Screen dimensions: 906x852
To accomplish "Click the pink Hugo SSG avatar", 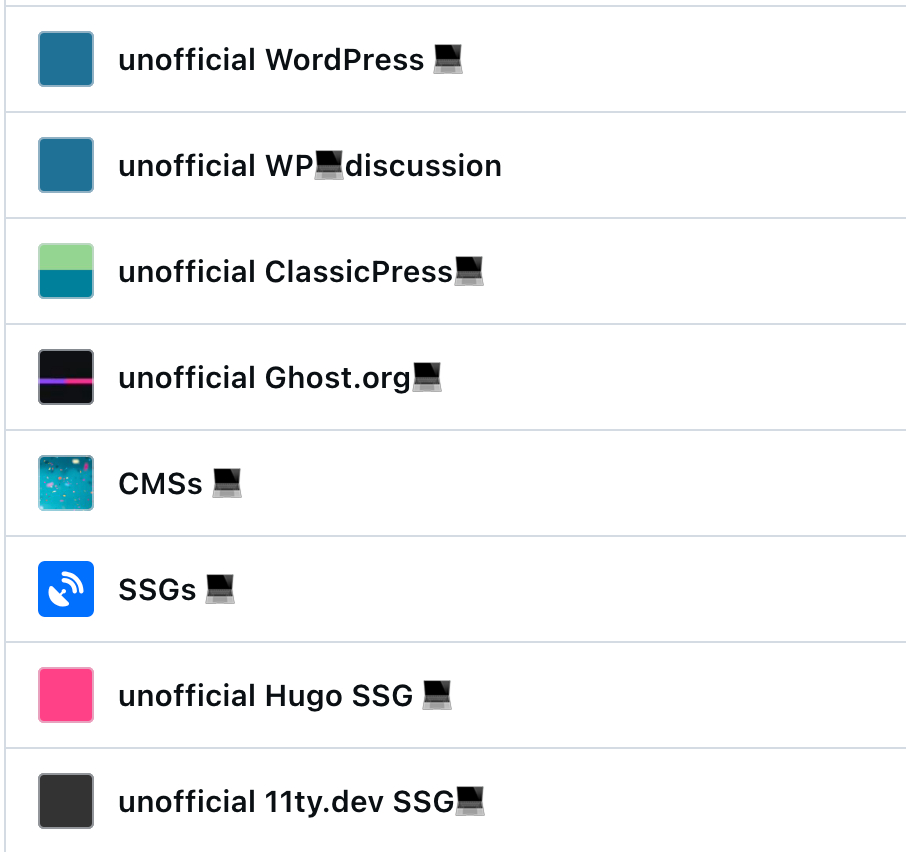I will point(66,695).
